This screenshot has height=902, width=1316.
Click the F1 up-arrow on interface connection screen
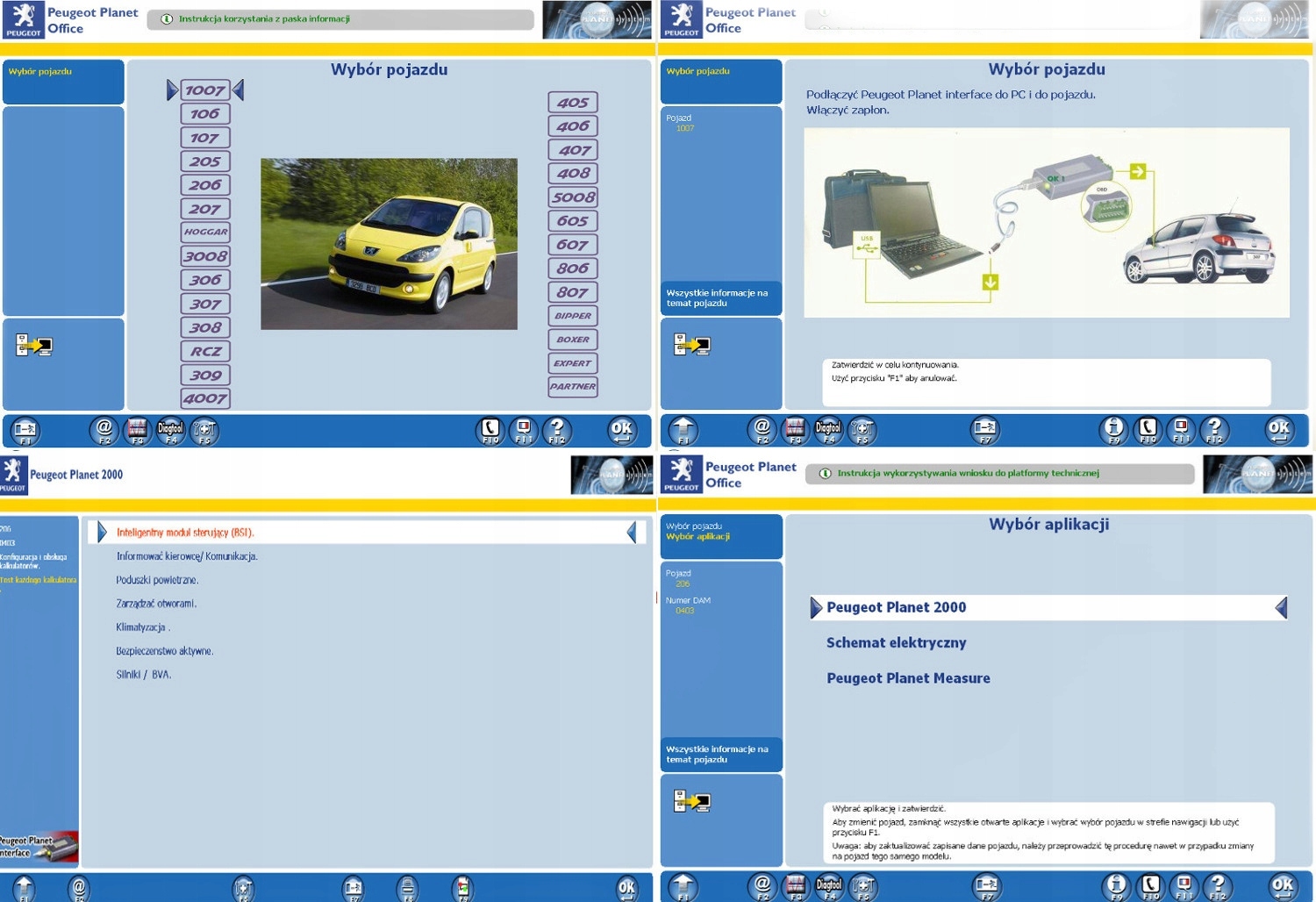pyautogui.click(x=683, y=430)
